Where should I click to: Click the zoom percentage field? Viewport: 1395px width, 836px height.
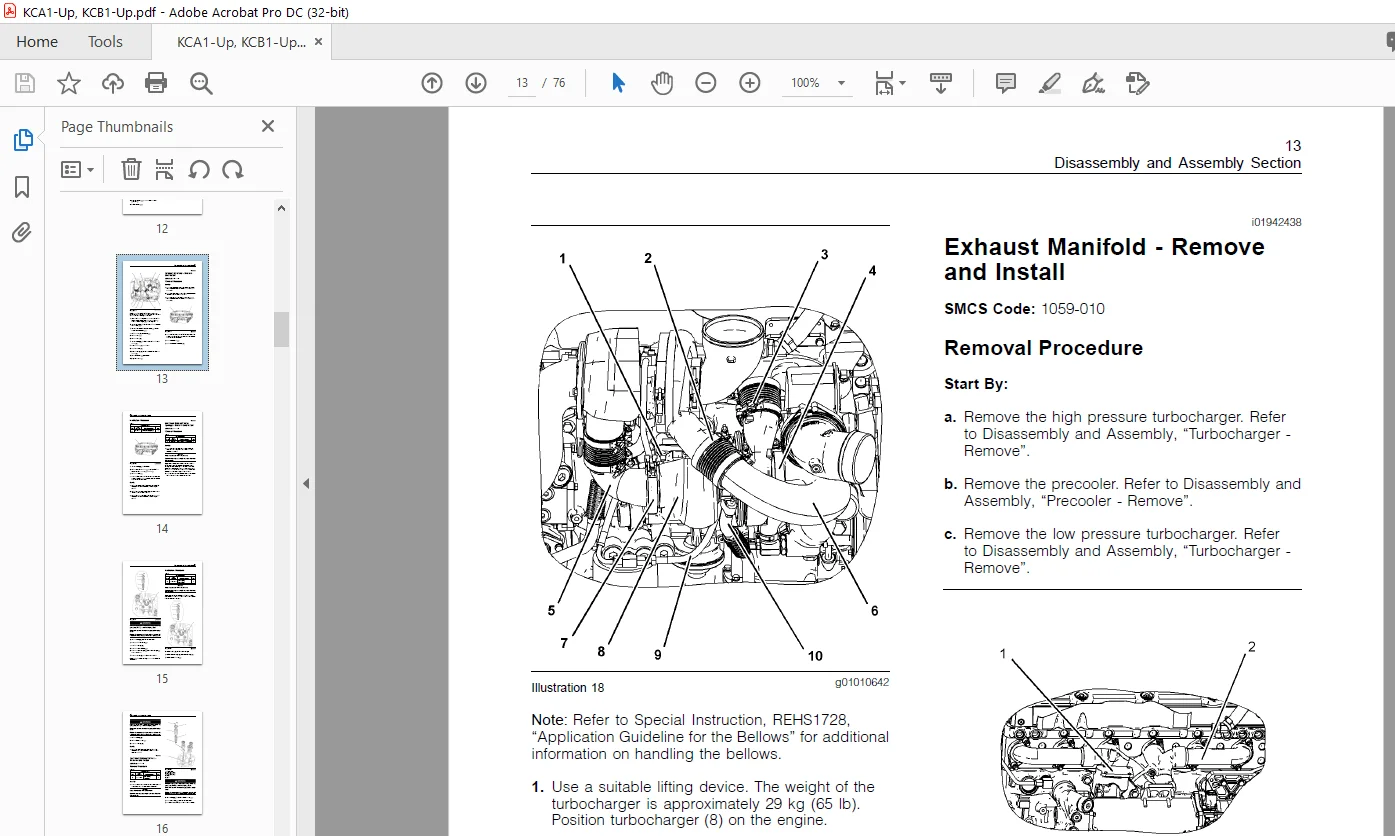tap(806, 83)
